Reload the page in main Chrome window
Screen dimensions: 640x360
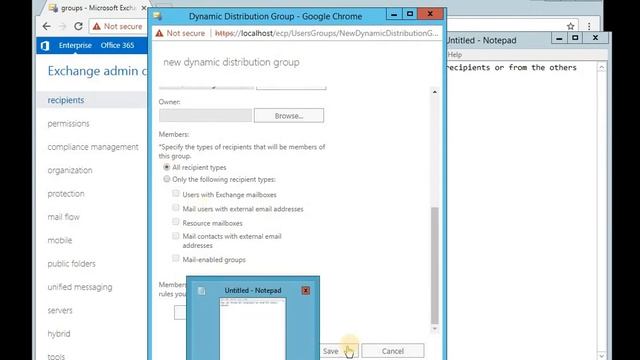coord(78,27)
